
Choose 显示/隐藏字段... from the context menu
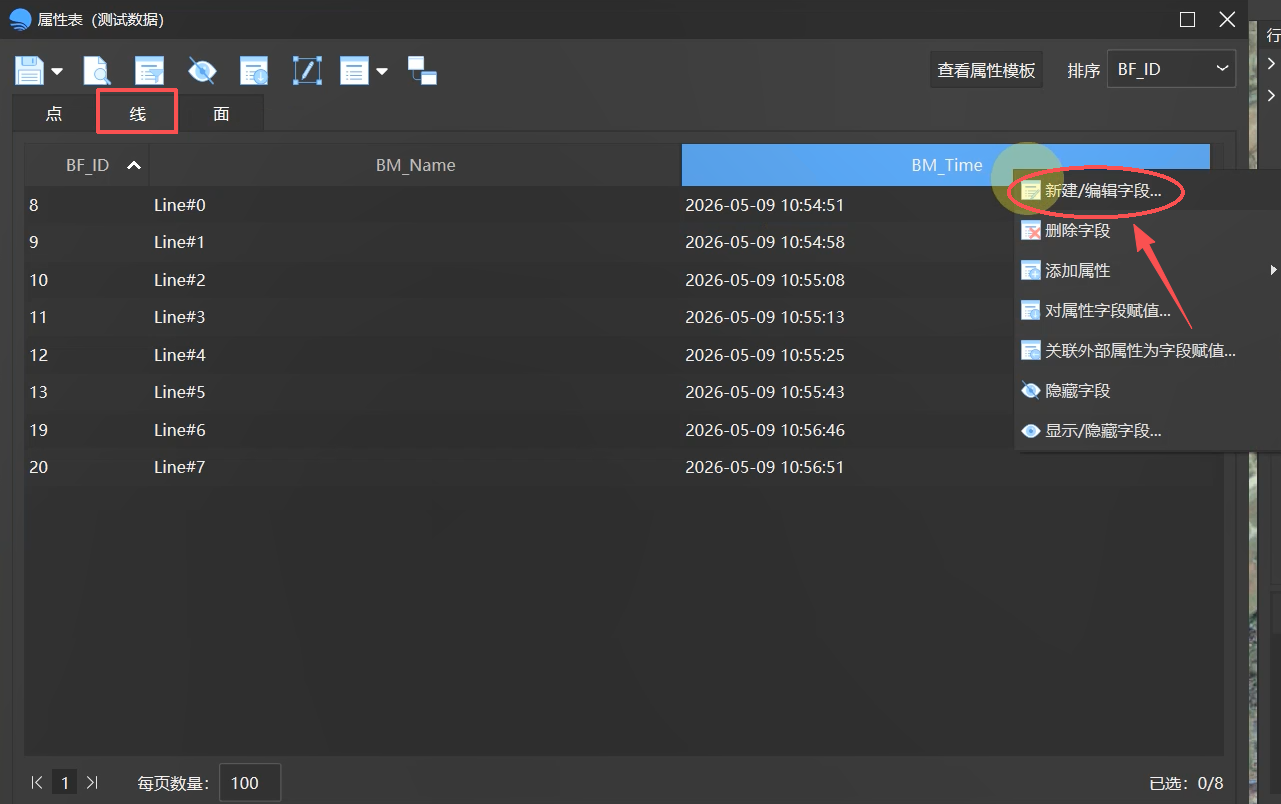1103,431
